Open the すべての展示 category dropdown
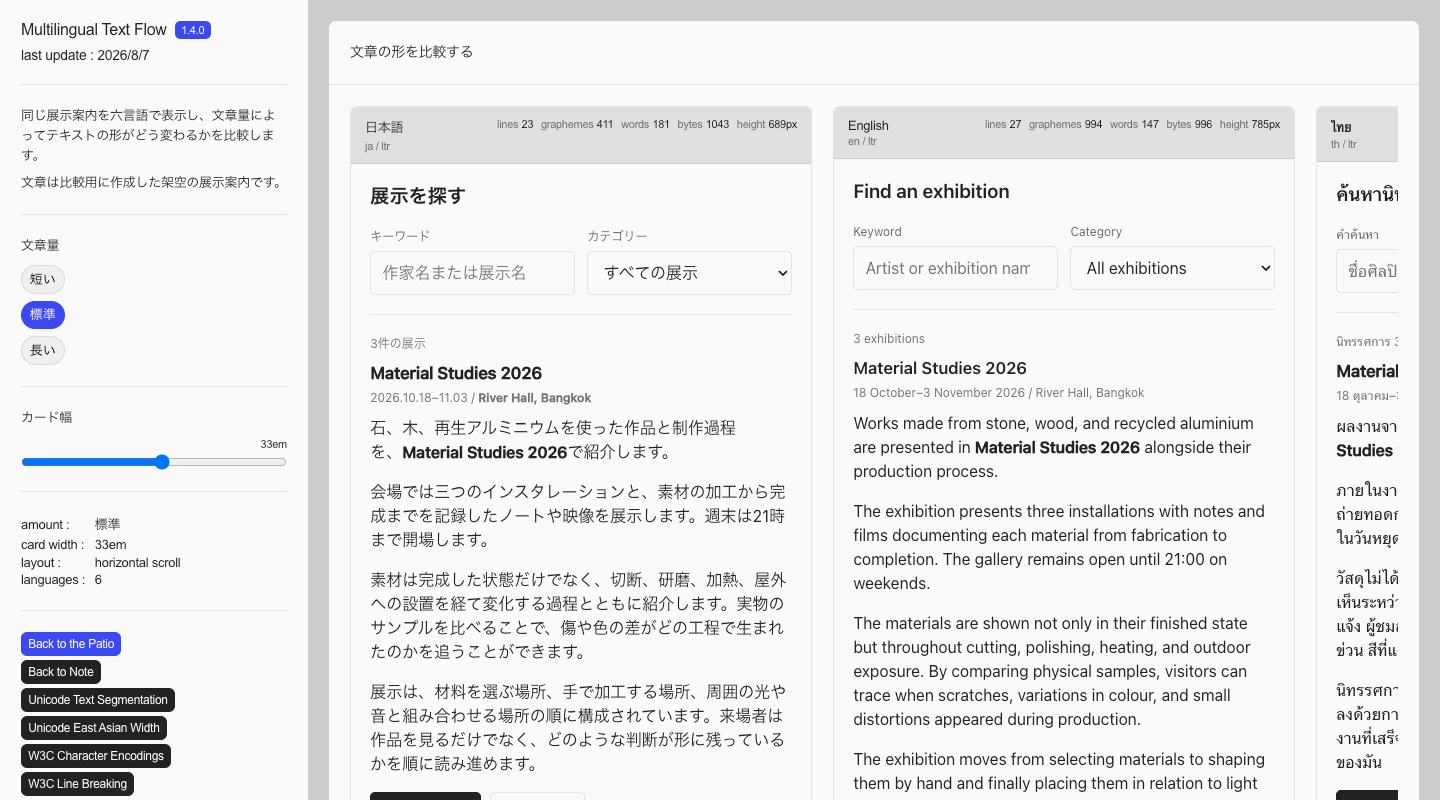The width and height of the screenshot is (1440, 800). (689, 273)
